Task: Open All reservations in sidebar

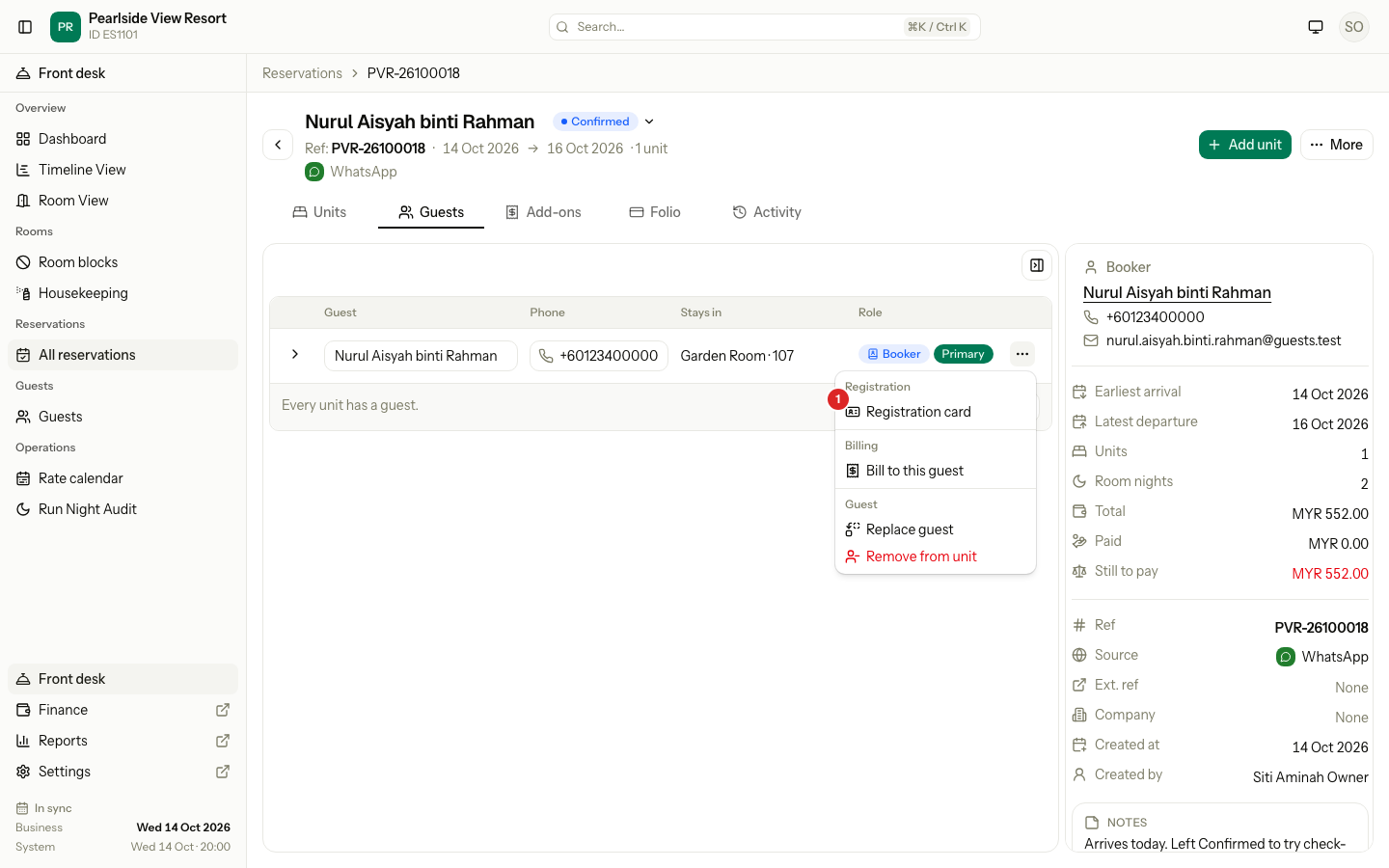Action: [x=123, y=355]
